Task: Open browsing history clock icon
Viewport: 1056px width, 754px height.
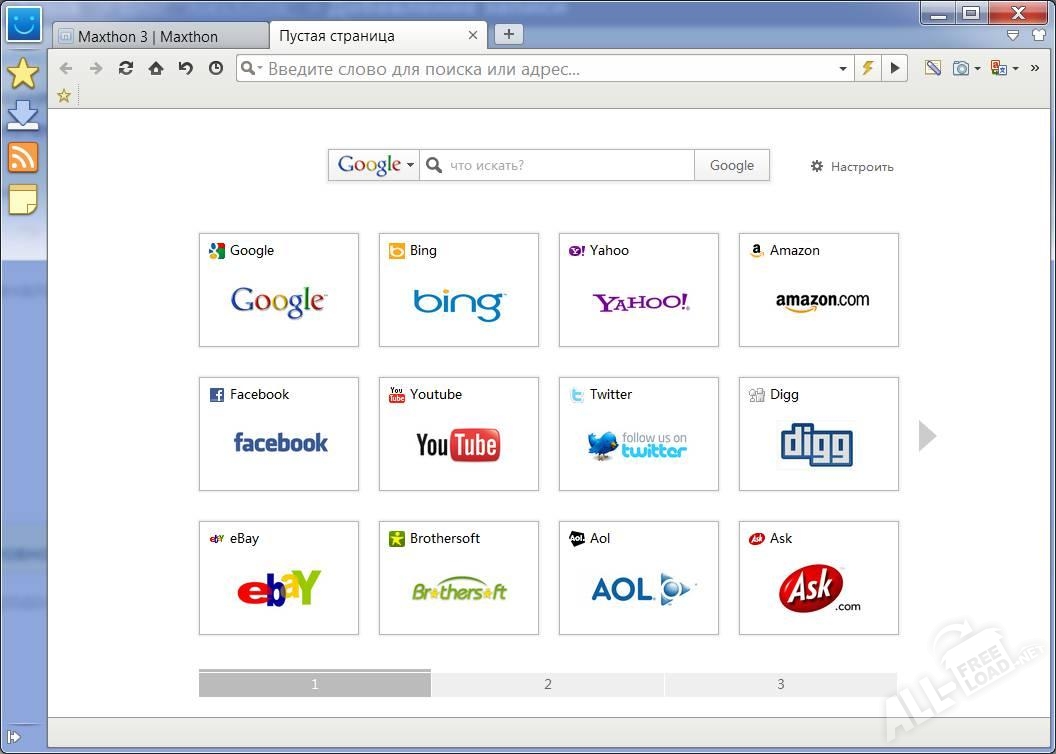Action: 216,69
